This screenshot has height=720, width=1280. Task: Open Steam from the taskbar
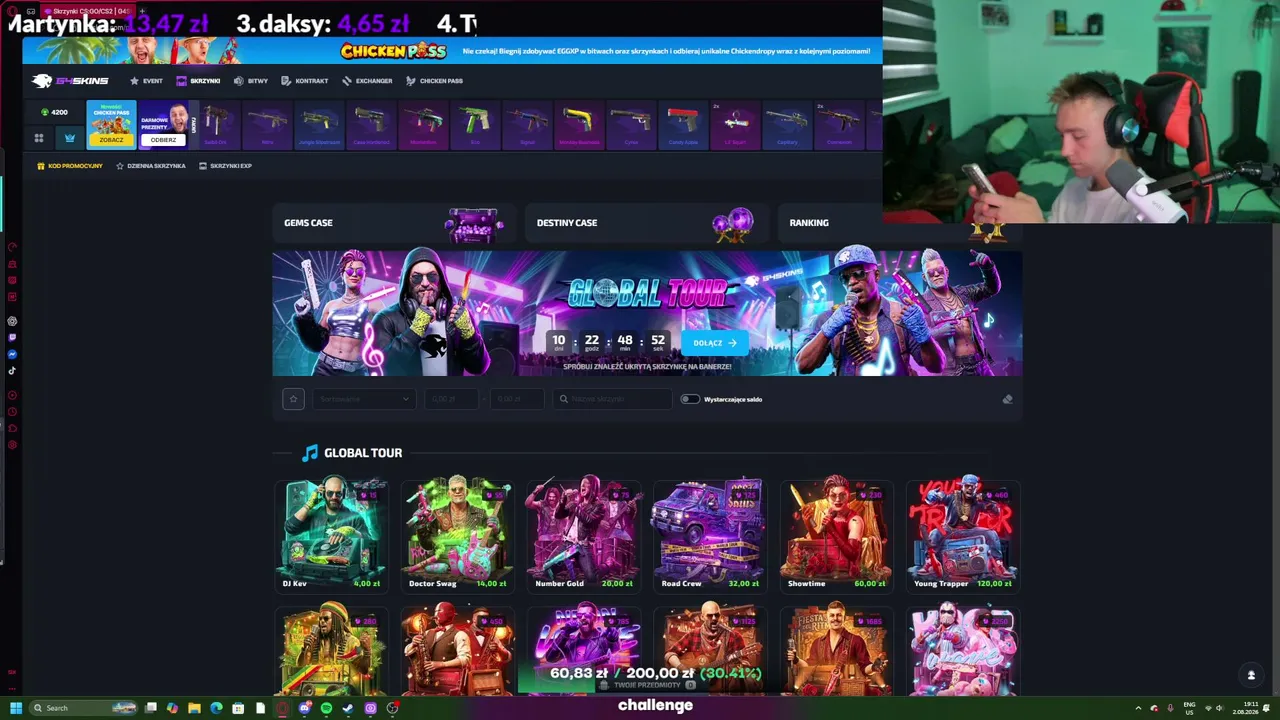[x=348, y=708]
